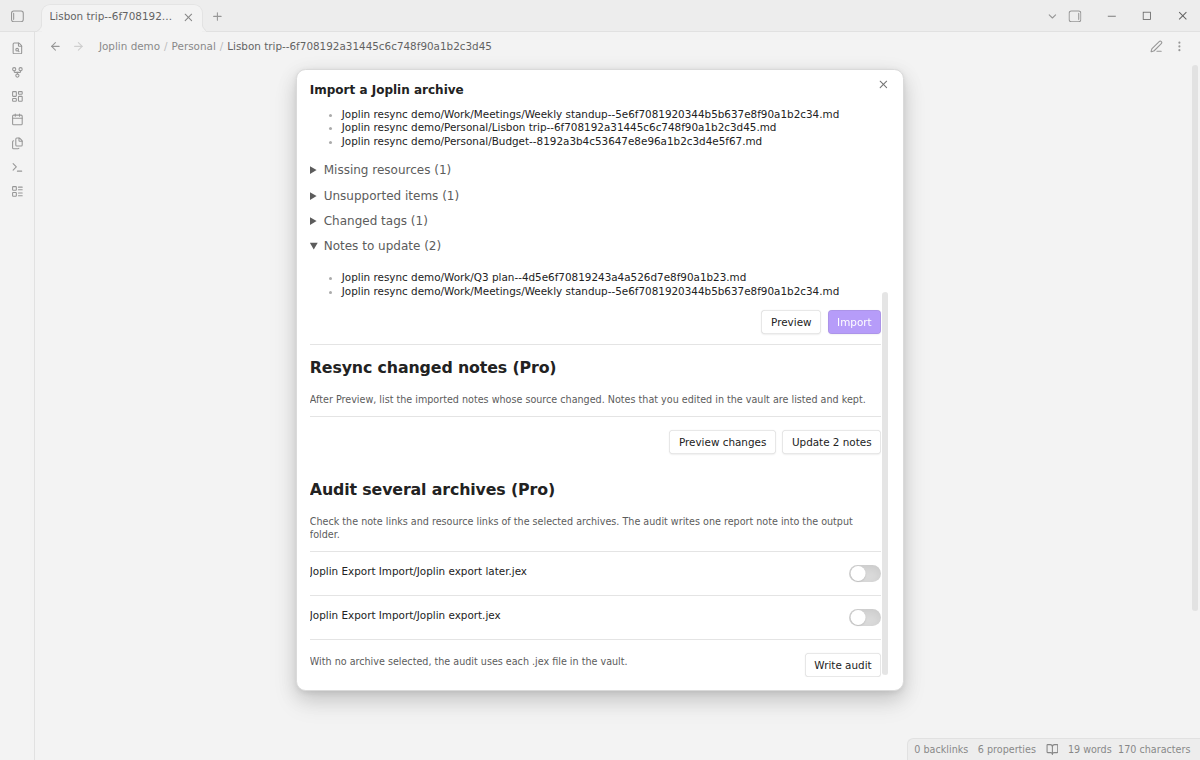This screenshot has height=760, width=1200.
Task: Open a new tab with plus icon
Action: click(x=217, y=16)
